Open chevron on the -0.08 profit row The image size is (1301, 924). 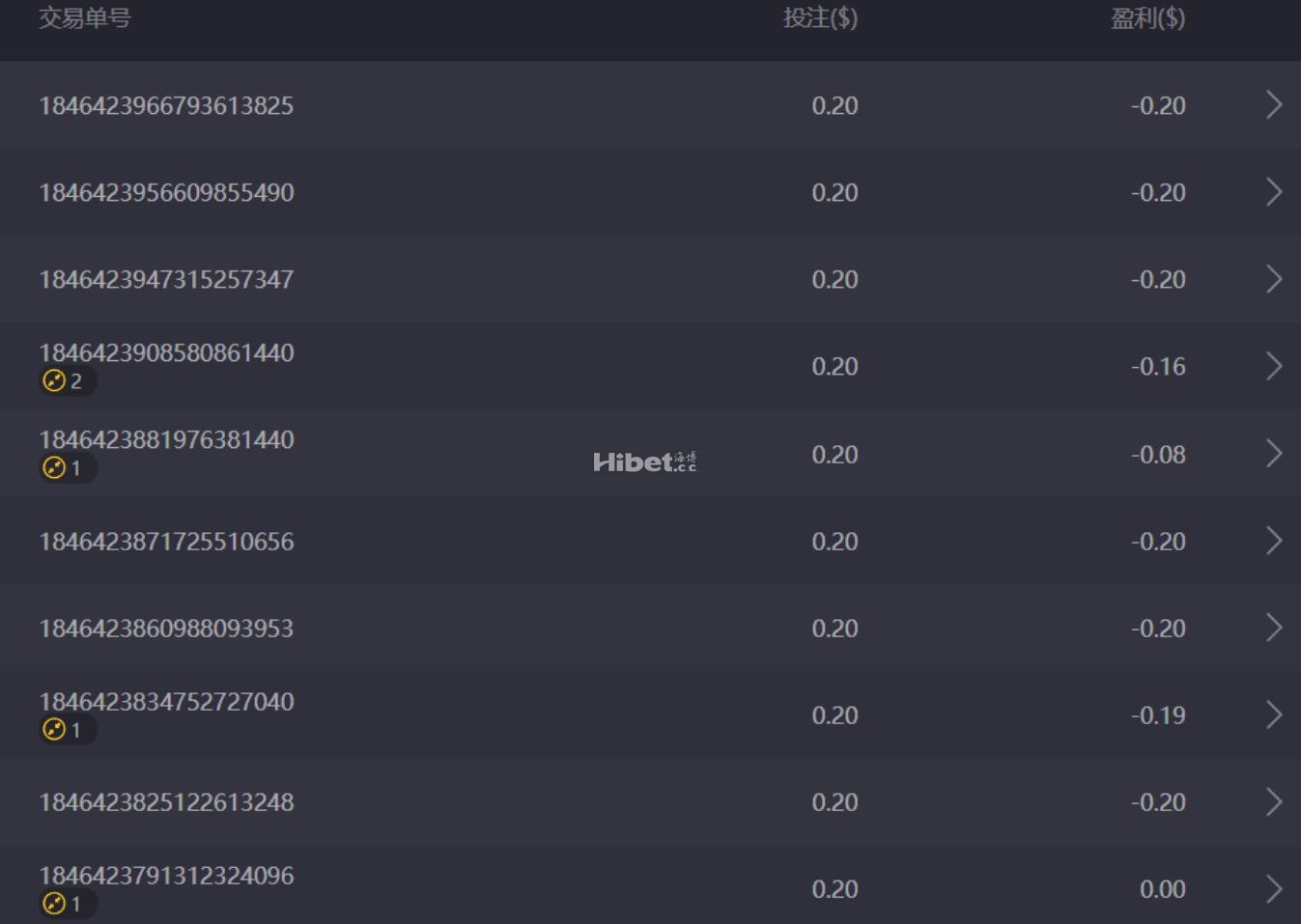[1274, 454]
